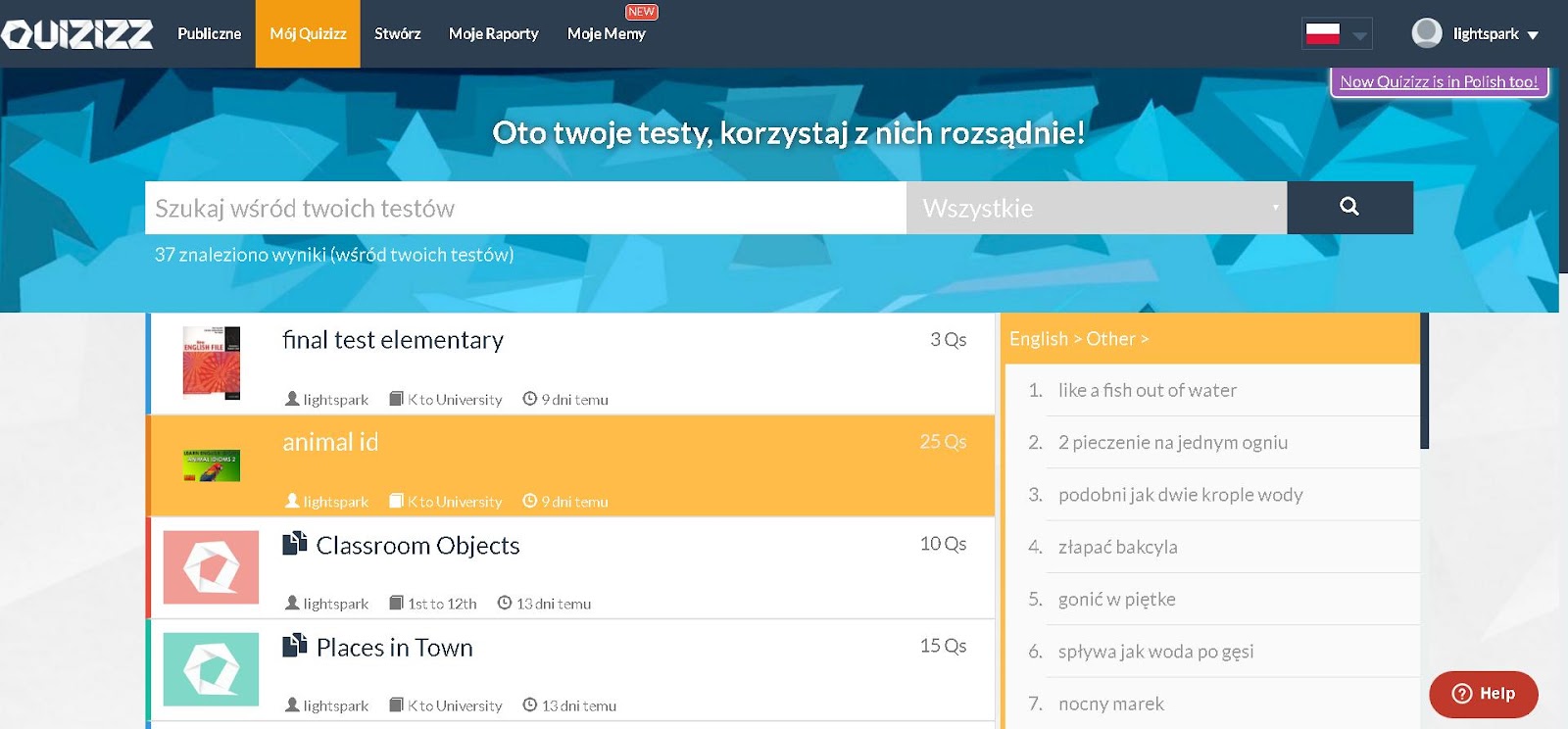Click '3 Qs' count of final test elementary

948,340
